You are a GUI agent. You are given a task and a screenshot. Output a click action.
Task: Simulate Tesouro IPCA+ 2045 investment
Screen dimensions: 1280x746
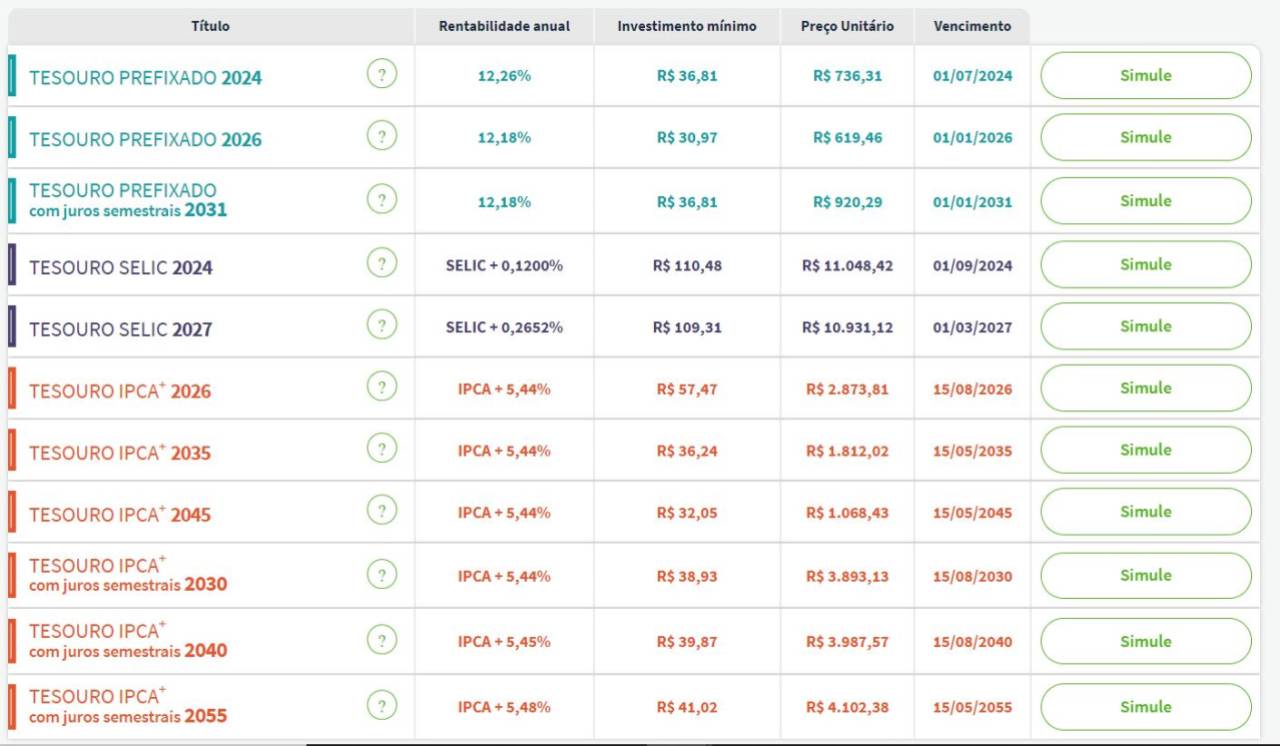pyautogui.click(x=1145, y=512)
